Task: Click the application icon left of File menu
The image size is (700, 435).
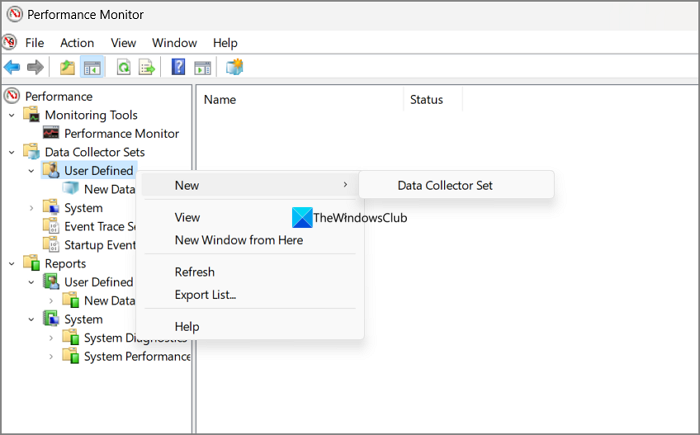Action: 9,42
